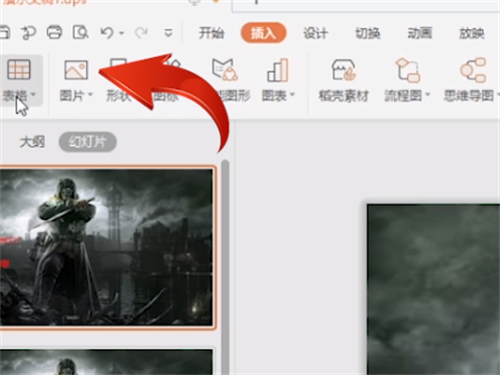Click the Undo arrow icon
The width and height of the screenshot is (500, 375).
[x=107, y=33]
